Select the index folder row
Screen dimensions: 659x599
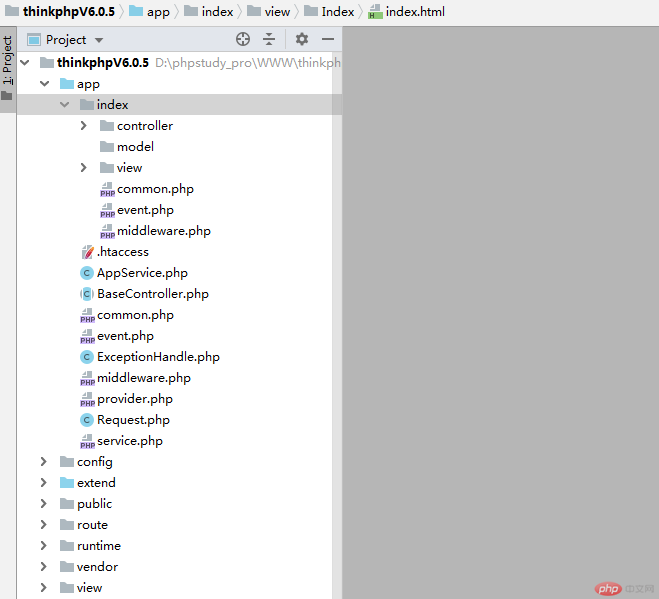tap(179, 104)
